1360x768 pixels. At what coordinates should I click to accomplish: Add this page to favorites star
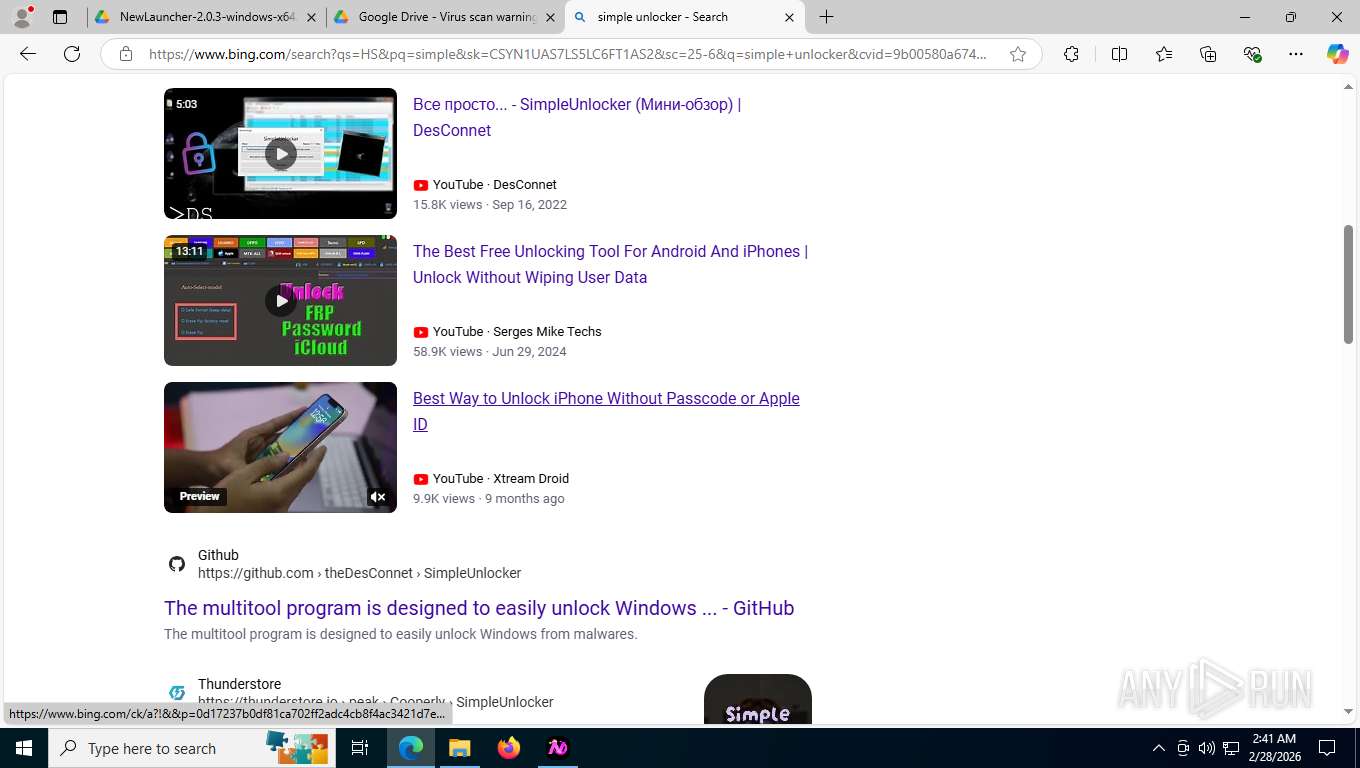coord(1018,54)
